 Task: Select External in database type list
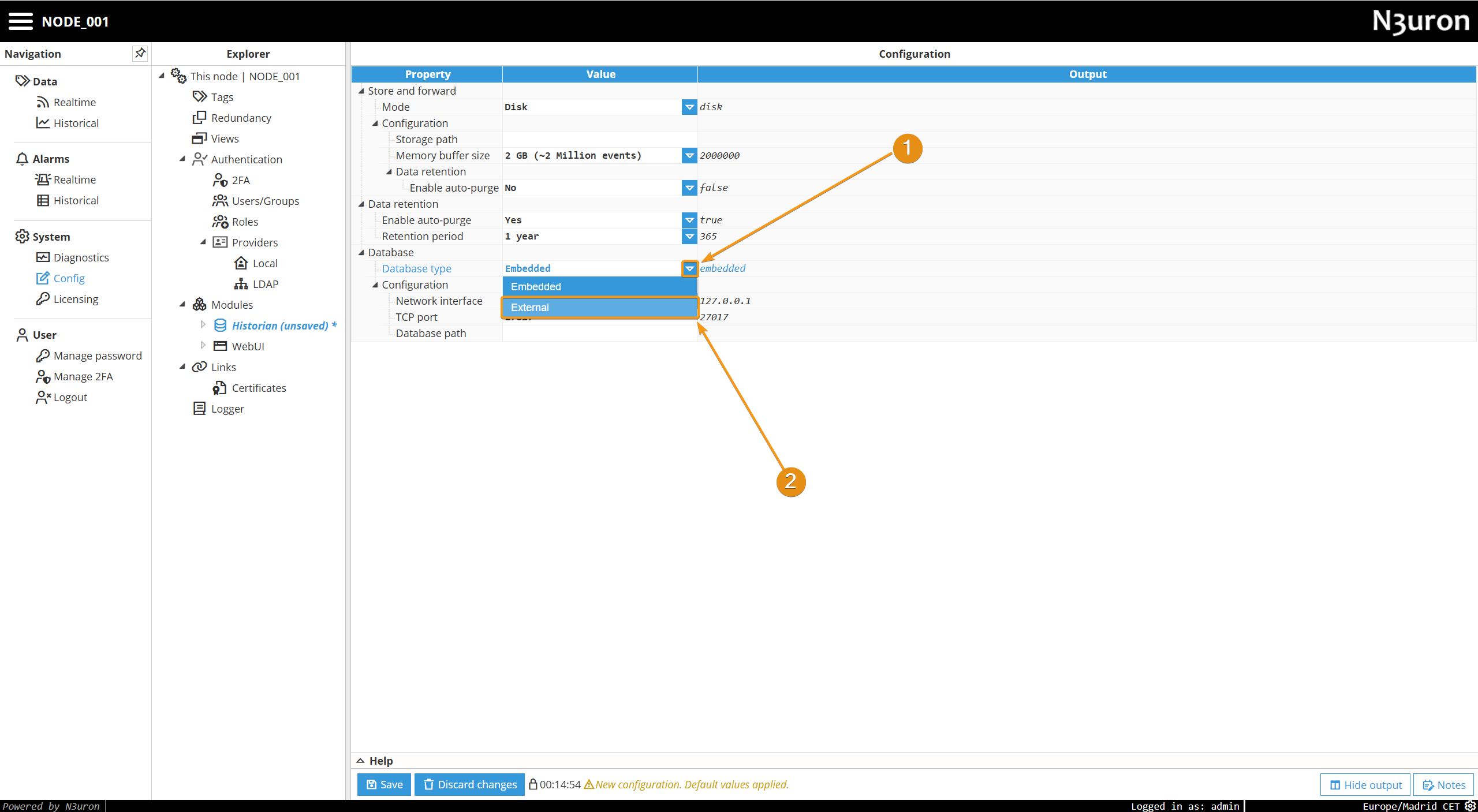click(599, 308)
